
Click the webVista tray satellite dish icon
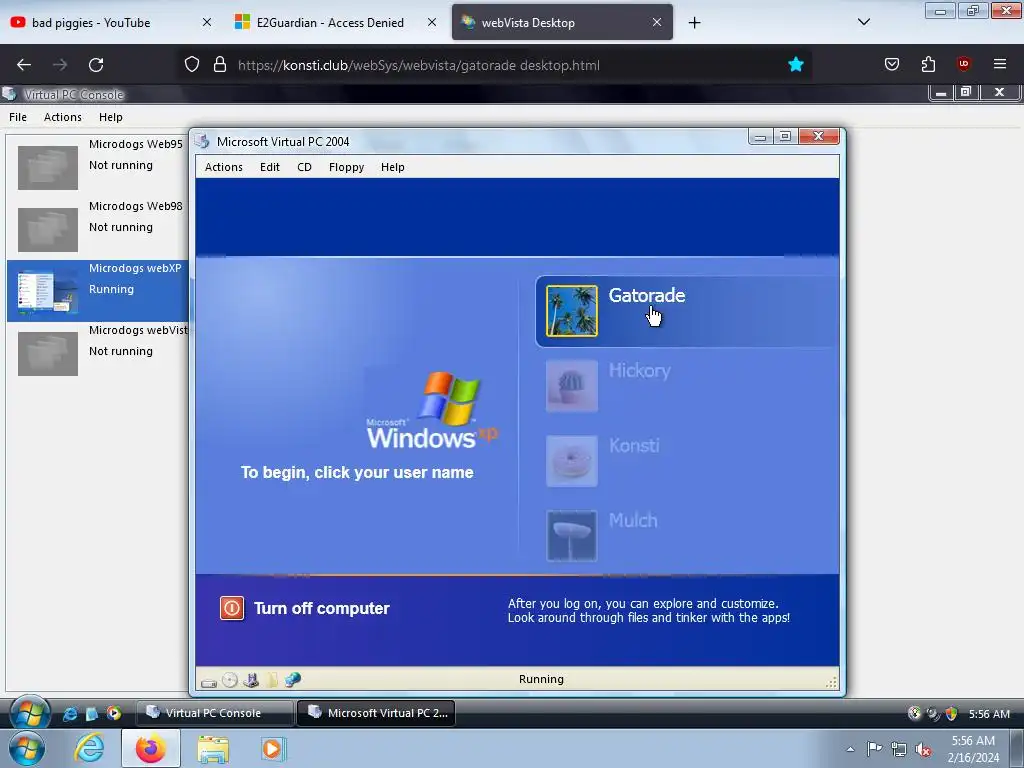[933, 714]
